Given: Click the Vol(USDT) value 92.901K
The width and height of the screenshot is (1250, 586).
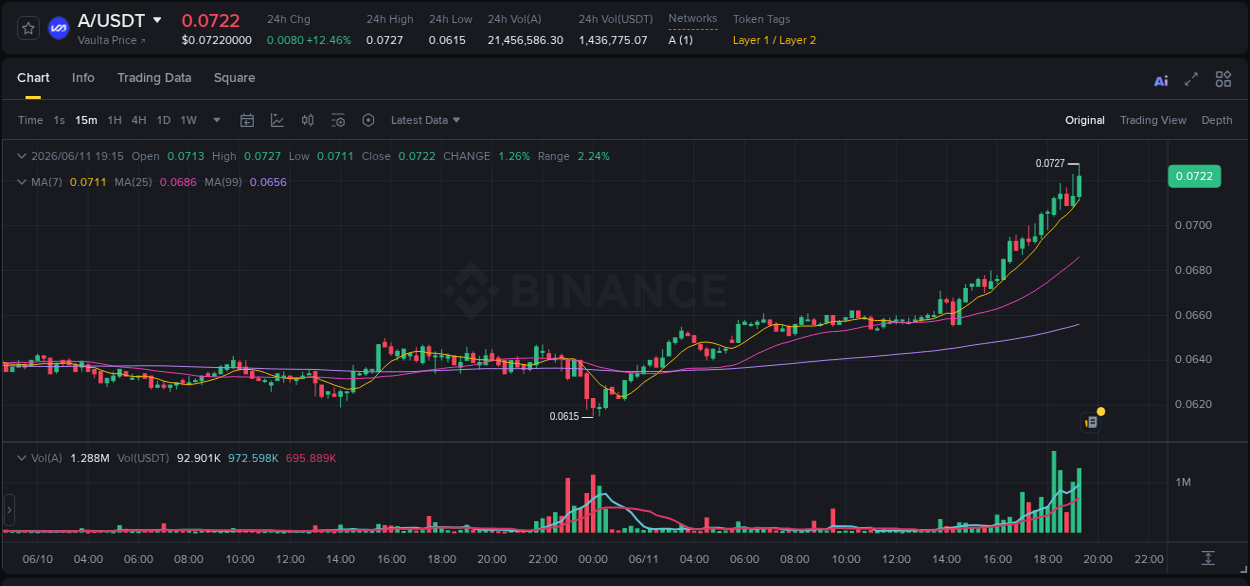Looking at the screenshot, I should [198, 458].
